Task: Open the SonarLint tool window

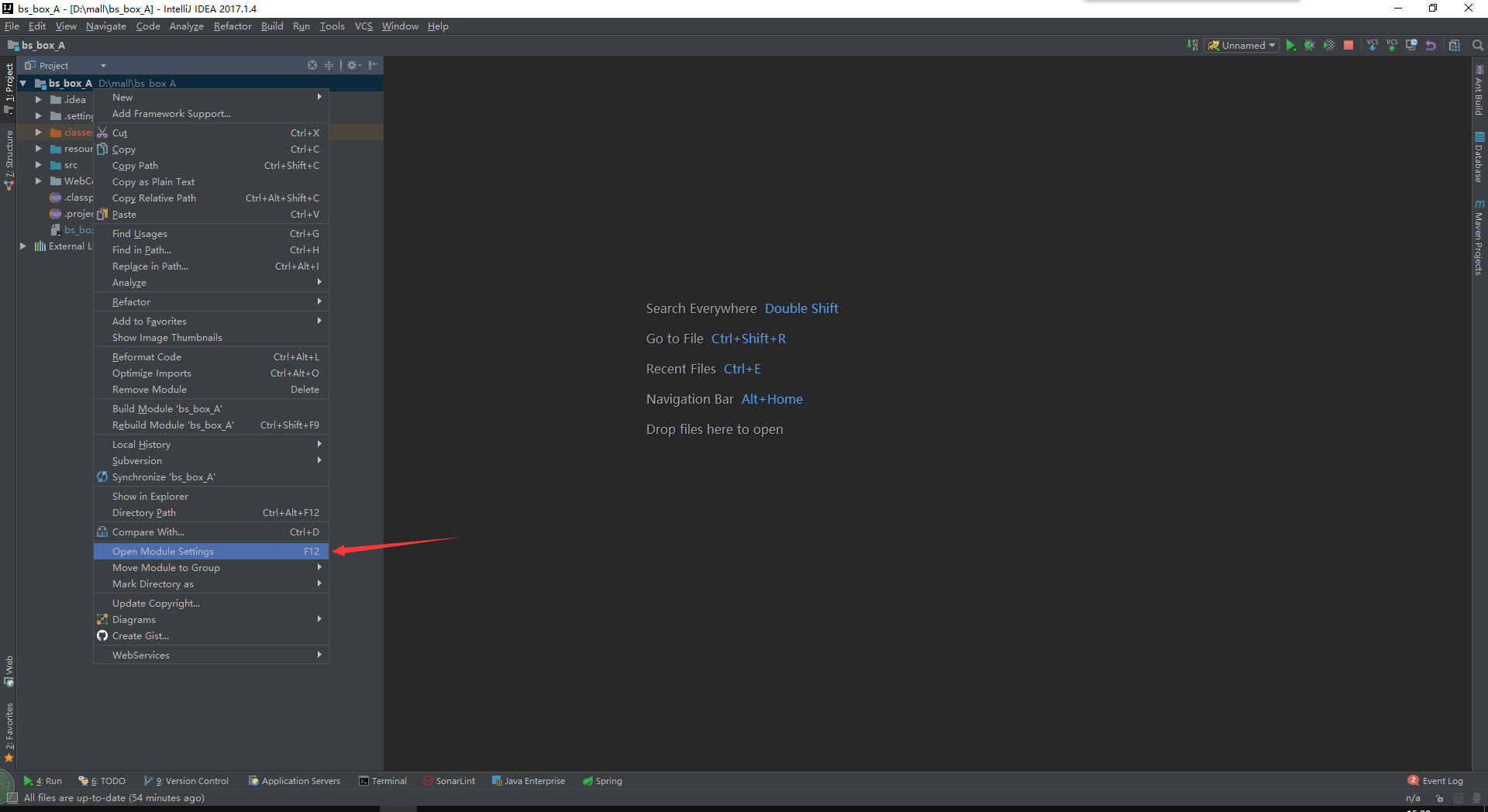Action: (x=449, y=781)
